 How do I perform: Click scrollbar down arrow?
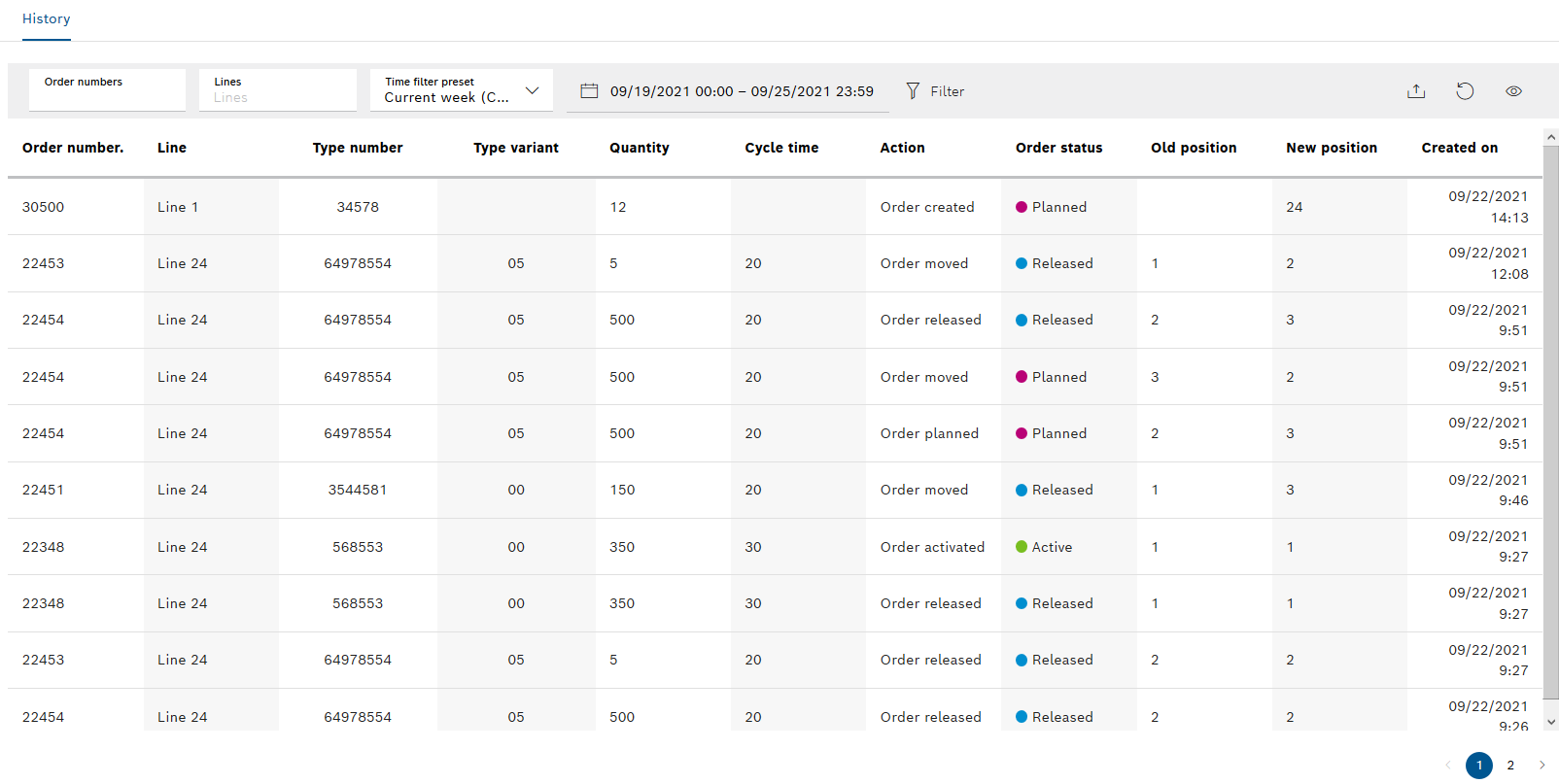click(1551, 722)
